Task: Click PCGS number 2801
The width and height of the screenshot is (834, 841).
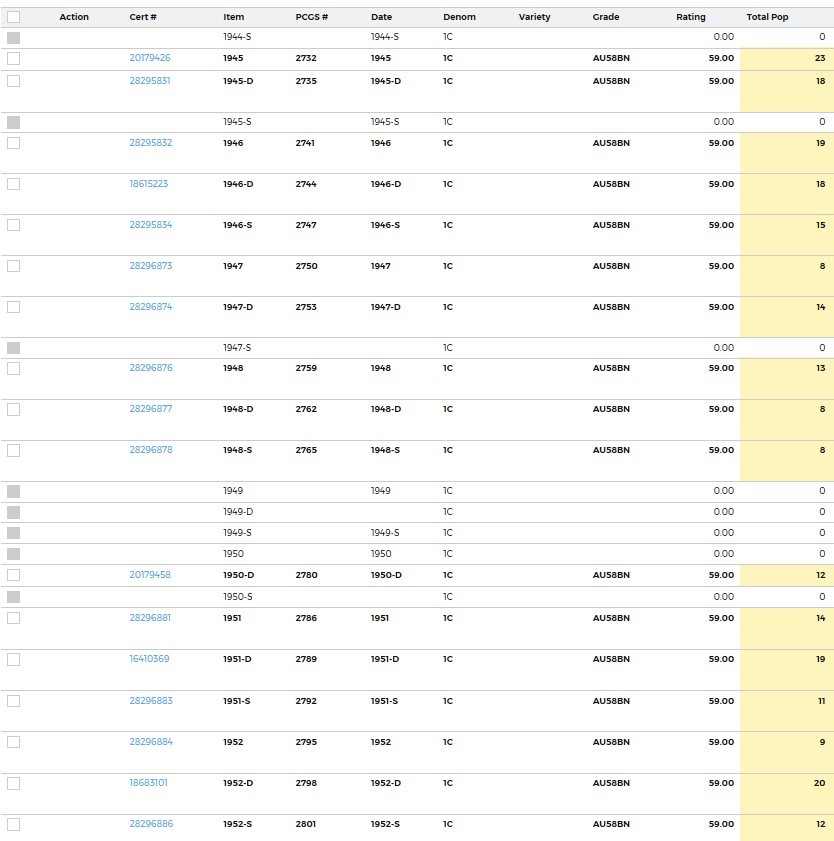Action: [306, 824]
